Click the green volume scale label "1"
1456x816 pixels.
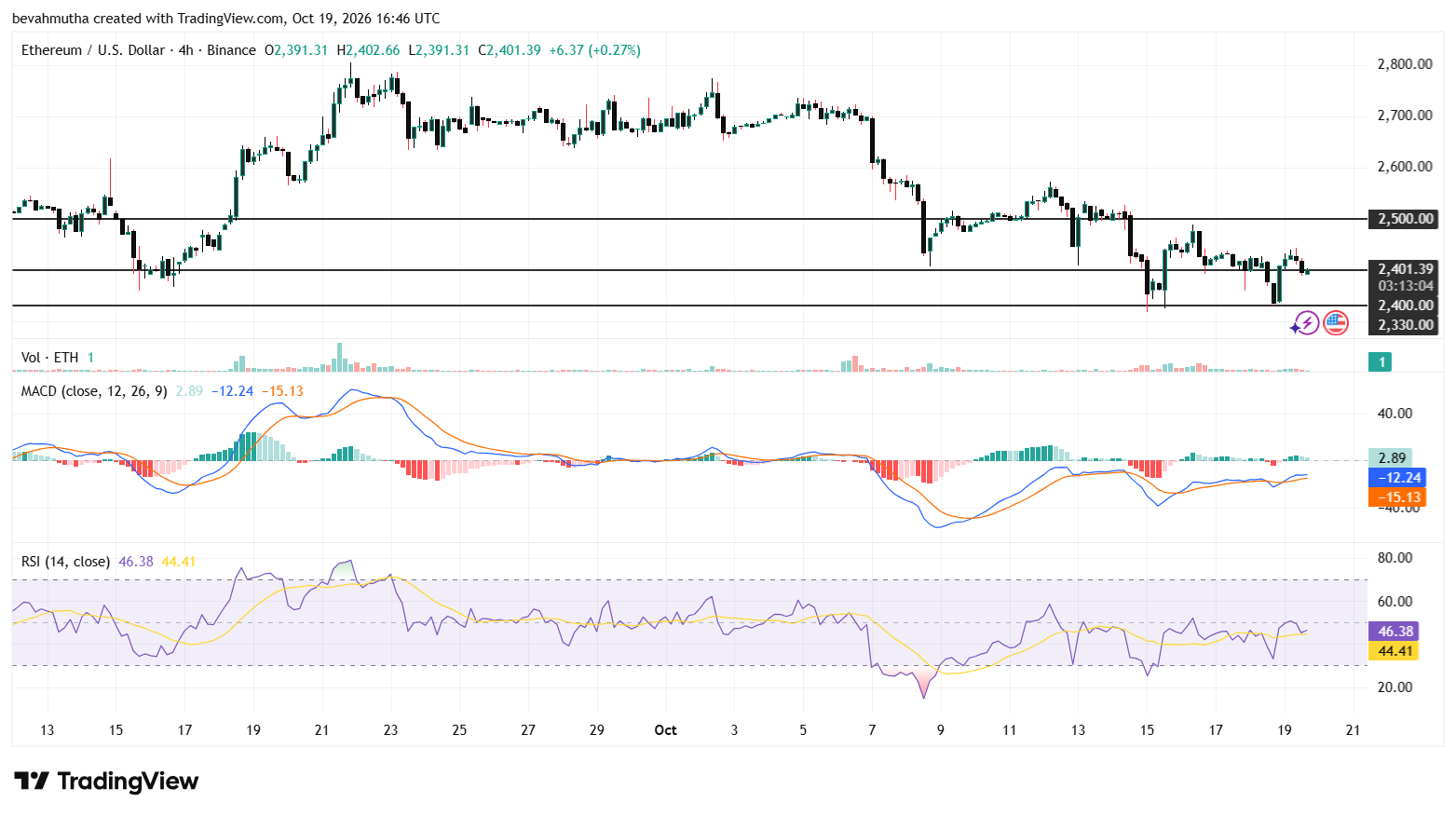tap(1382, 362)
